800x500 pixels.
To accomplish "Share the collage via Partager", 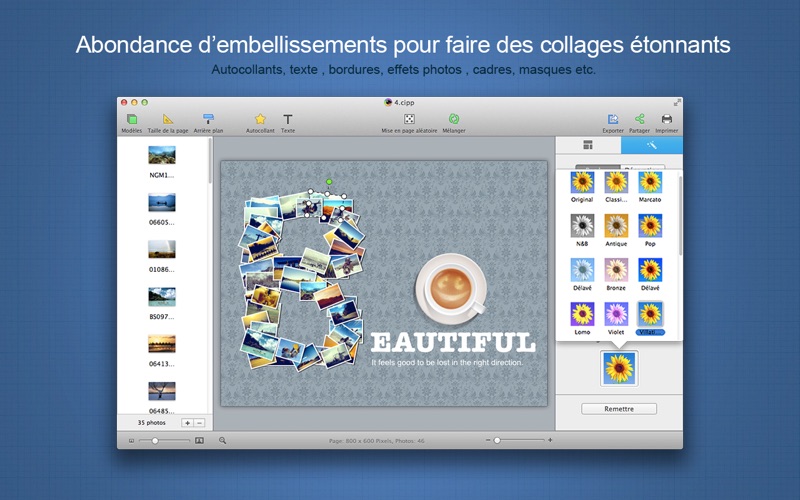I will (639, 123).
